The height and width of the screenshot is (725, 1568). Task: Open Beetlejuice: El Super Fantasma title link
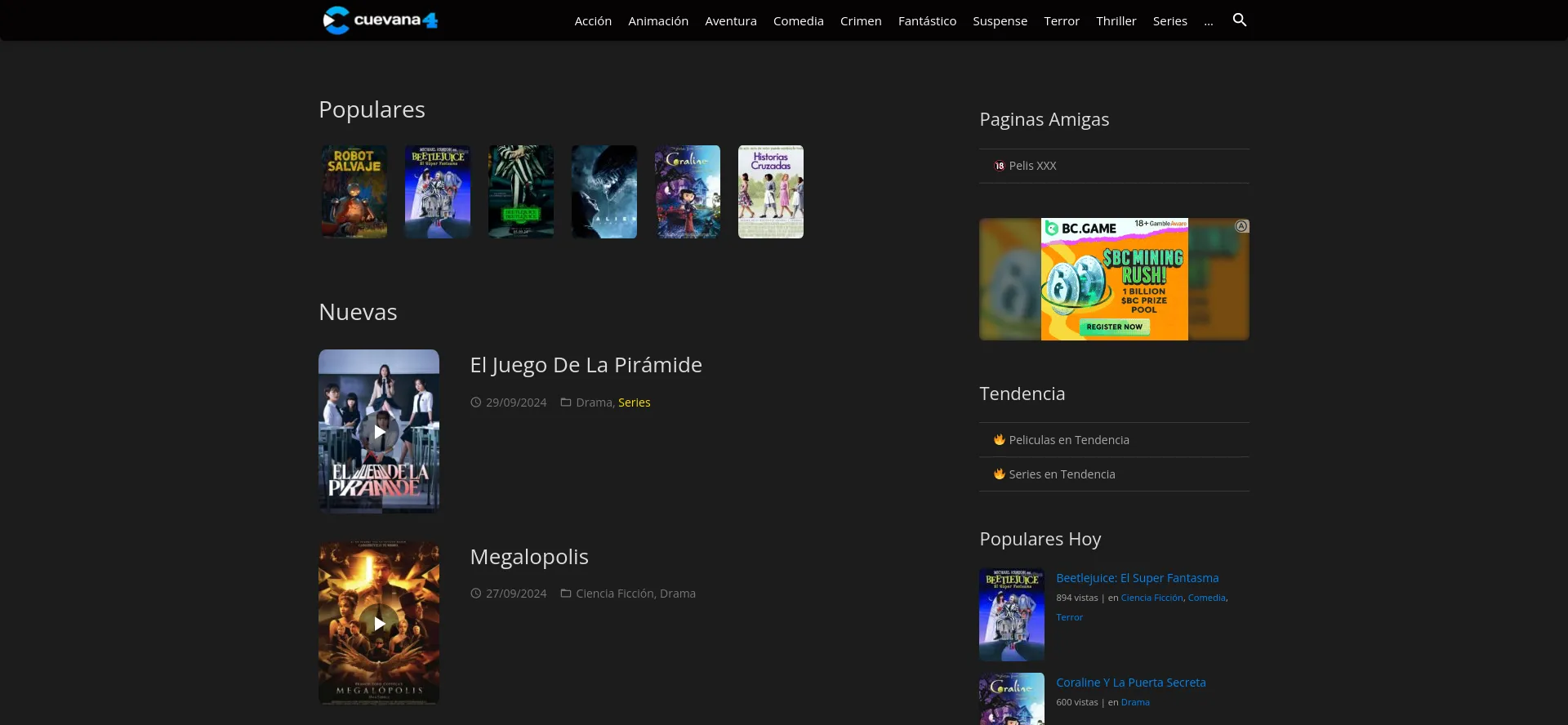click(x=1137, y=578)
